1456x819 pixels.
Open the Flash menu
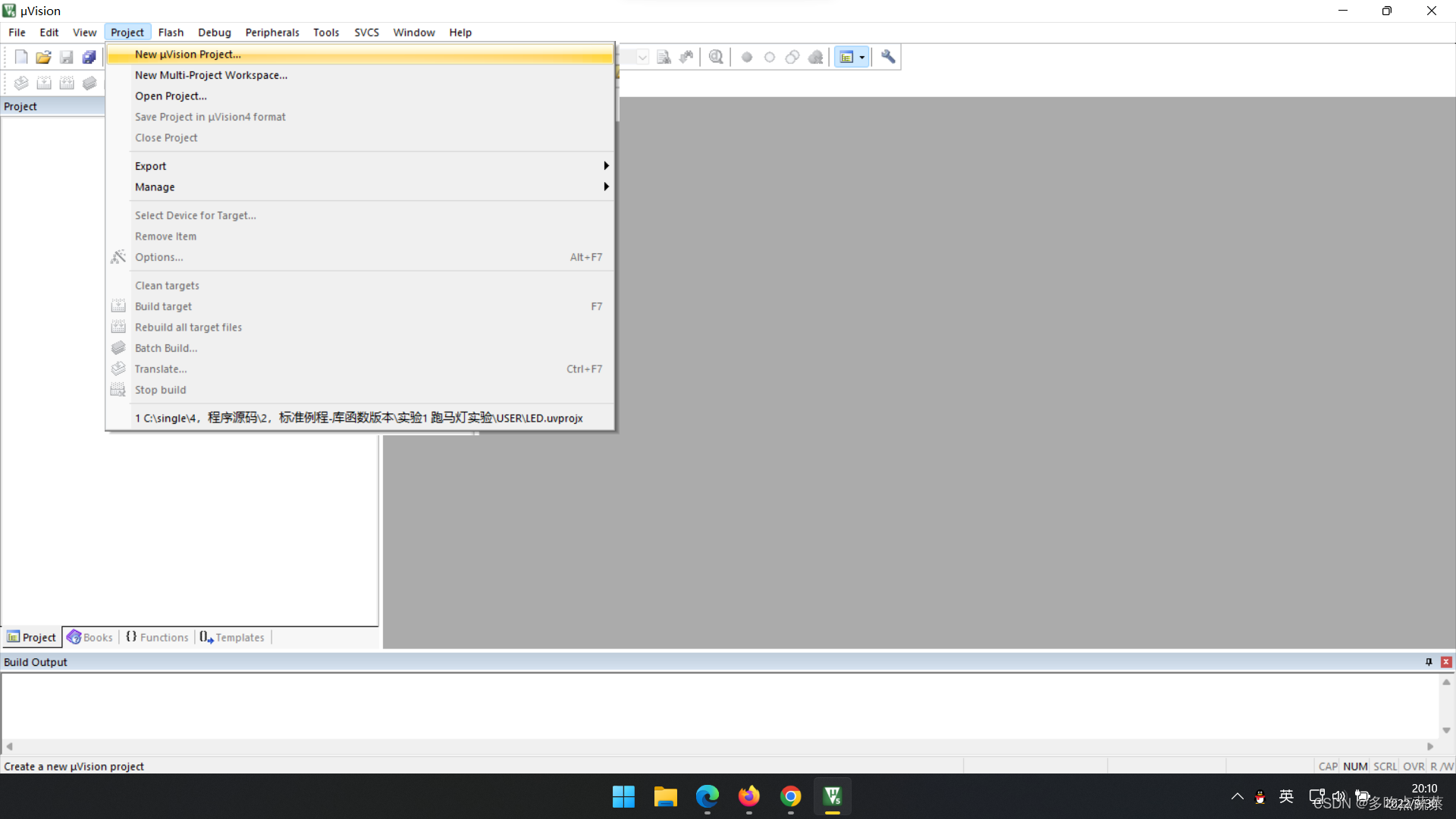pyautogui.click(x=171, y=33)
